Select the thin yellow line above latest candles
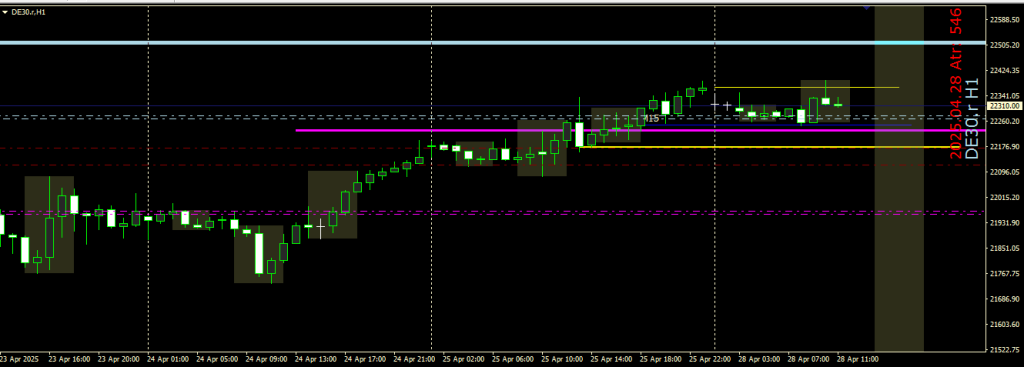 tap(807, 87)
